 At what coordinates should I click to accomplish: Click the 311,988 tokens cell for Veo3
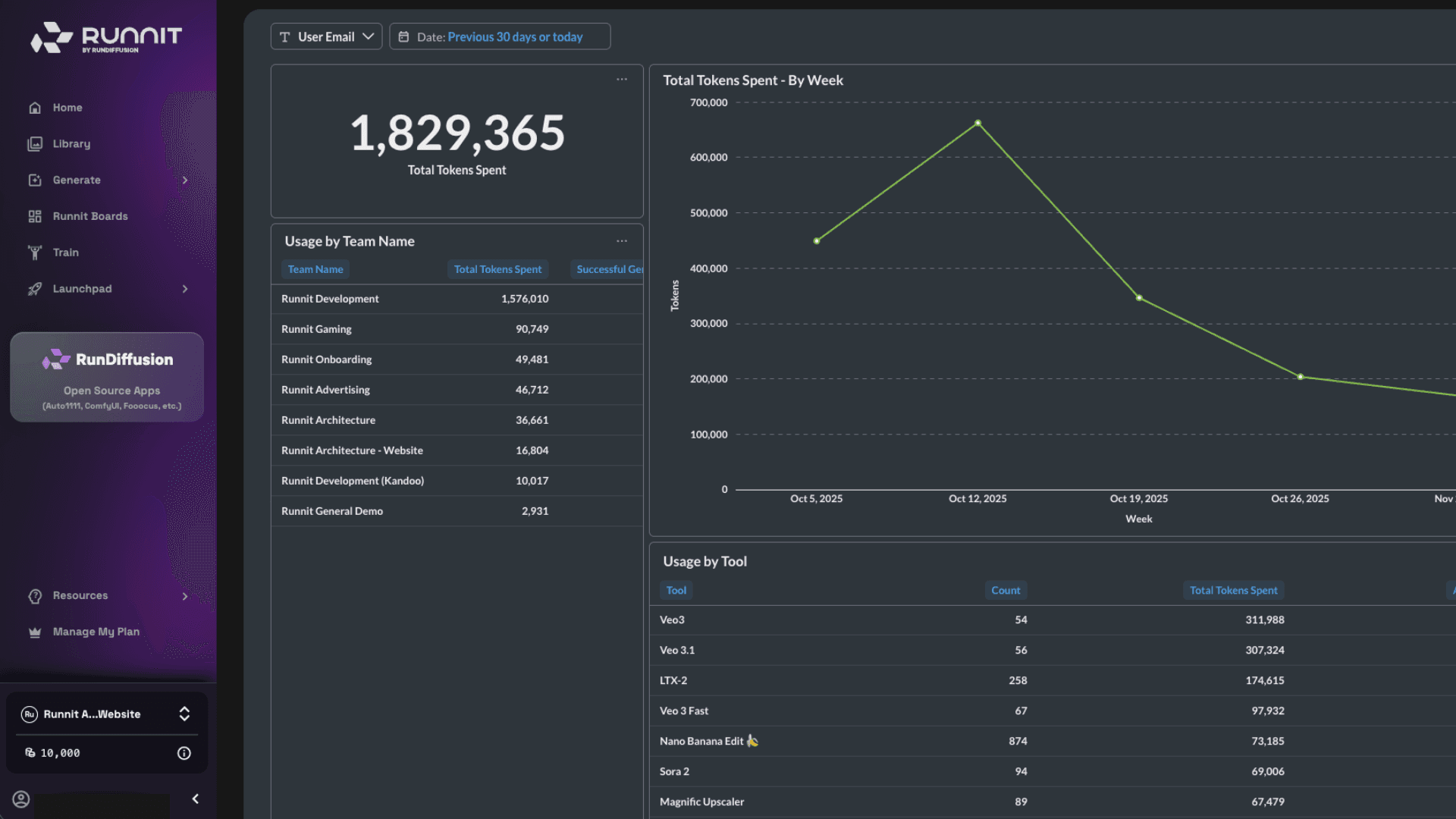[1265, 620]
